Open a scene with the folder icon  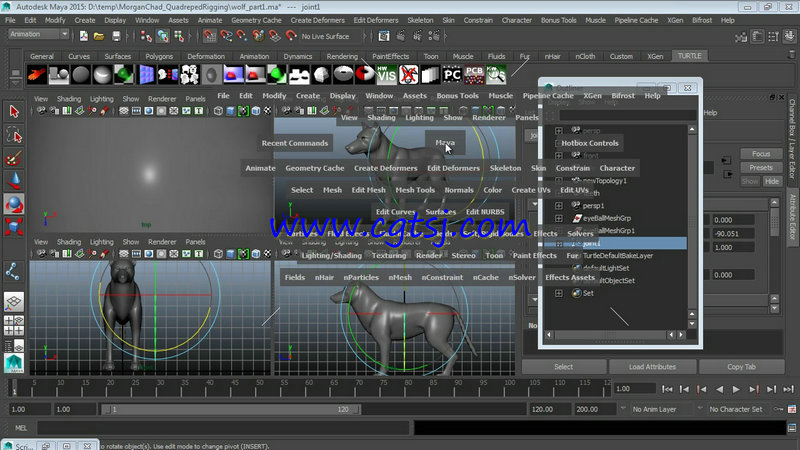(x=99, y=36)
